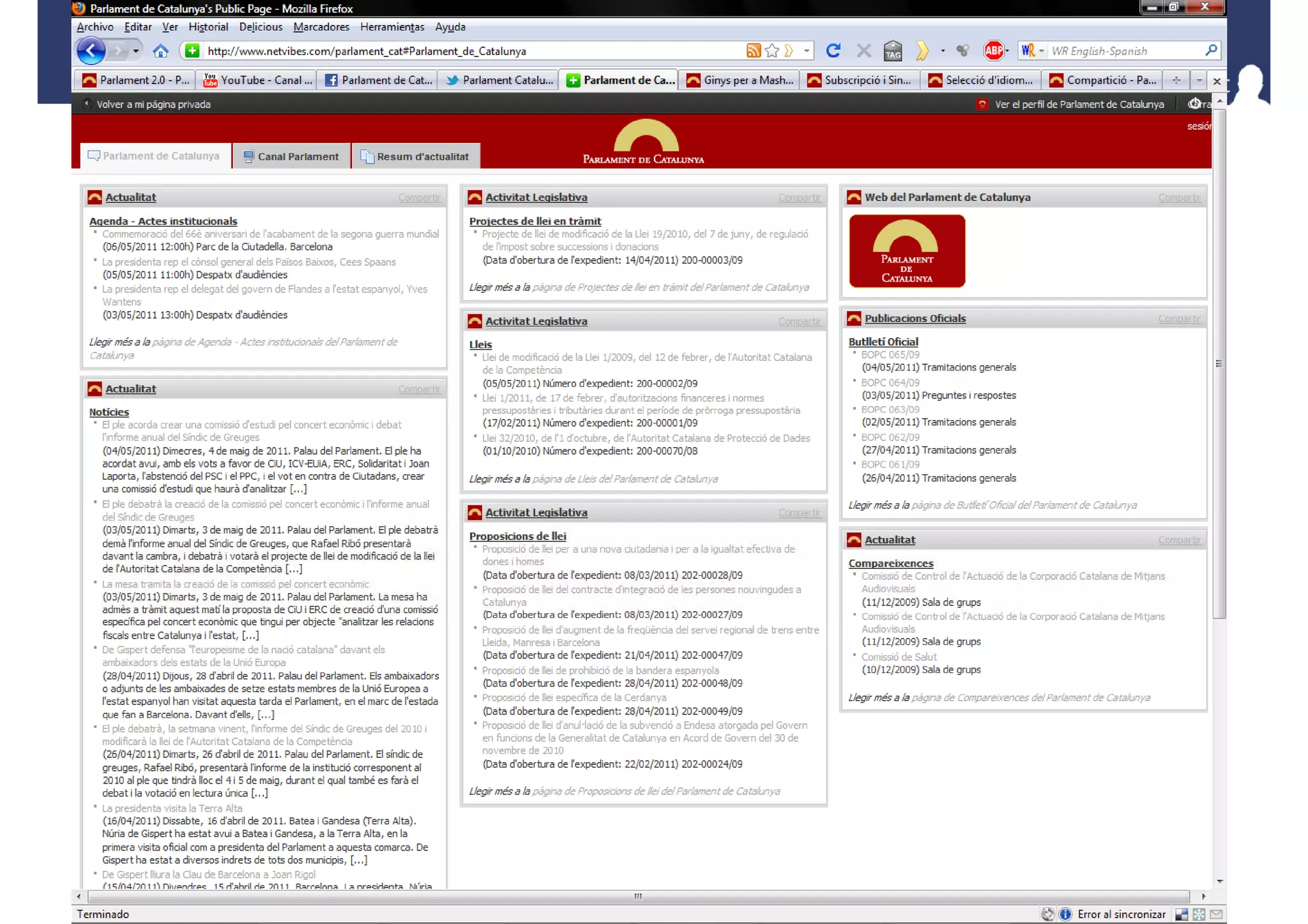The width and height of the screenshot is (1308, 924).
Task: Reload the page with the refresh icon
Action: pos(833,50)
